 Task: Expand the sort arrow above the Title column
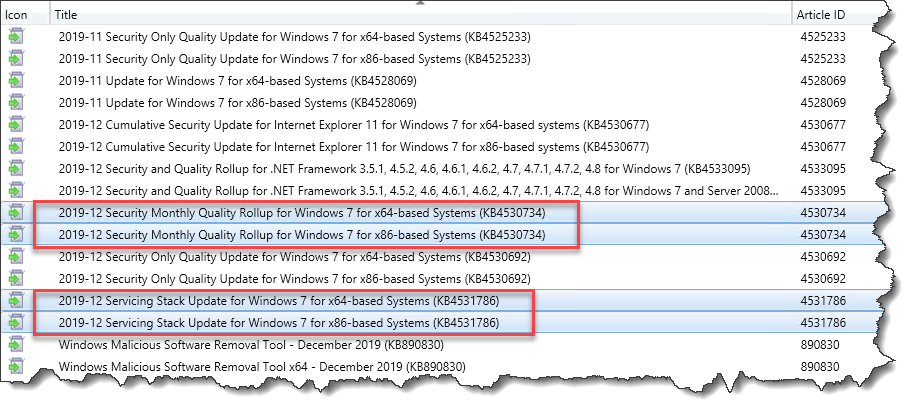[x=420, y=4]
